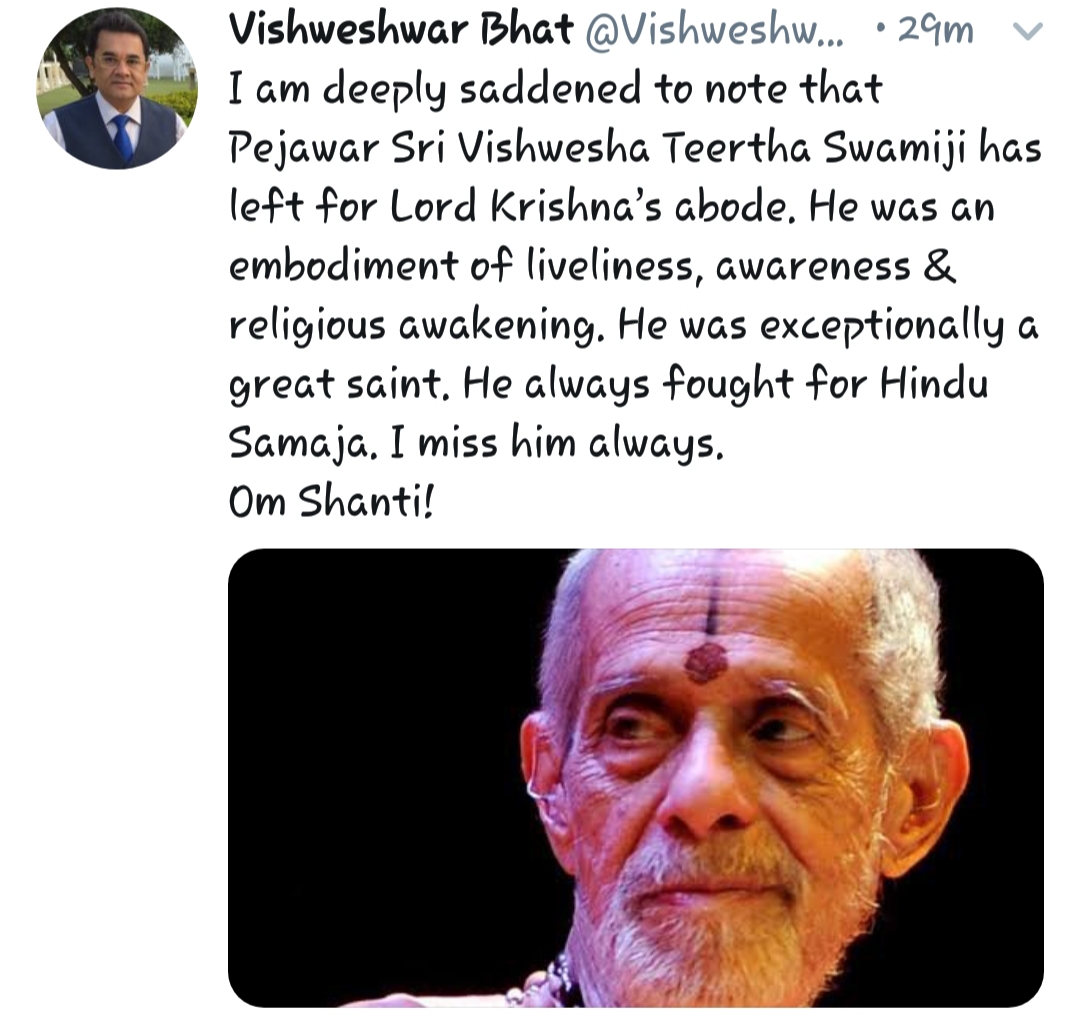
Task: Click the phrase "religious awakening"
Action: [415, 325]
